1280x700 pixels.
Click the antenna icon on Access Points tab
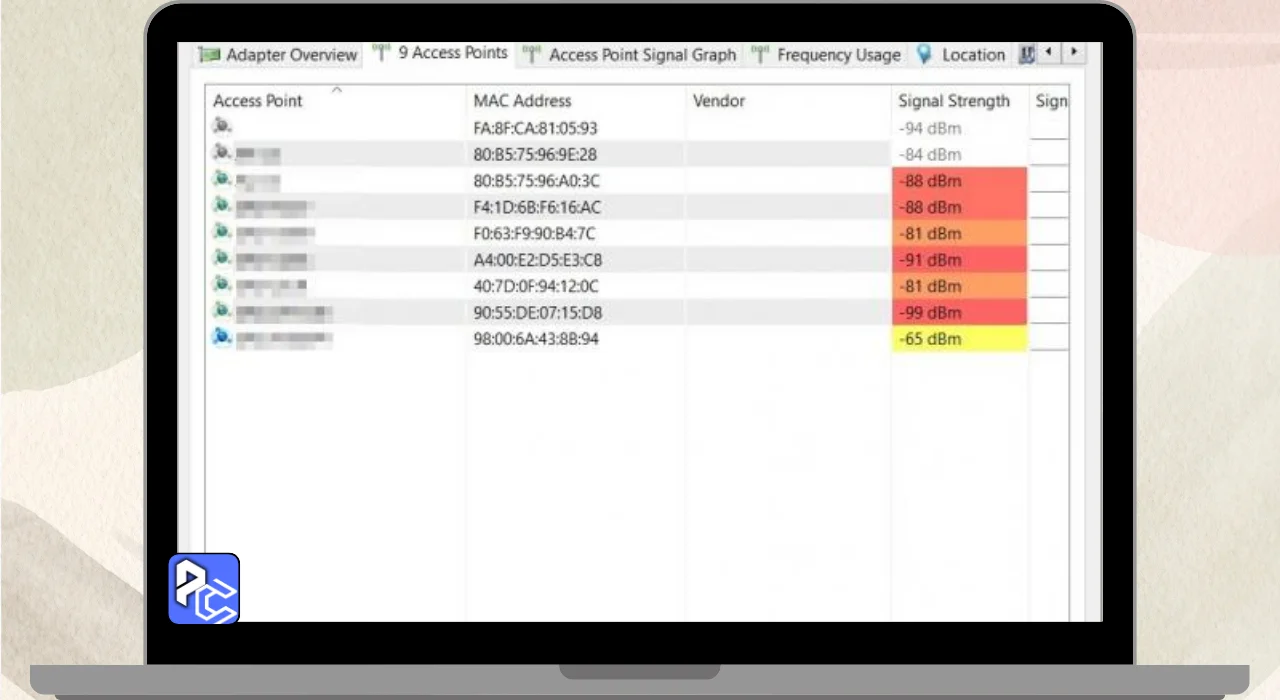tap(381, 53)
